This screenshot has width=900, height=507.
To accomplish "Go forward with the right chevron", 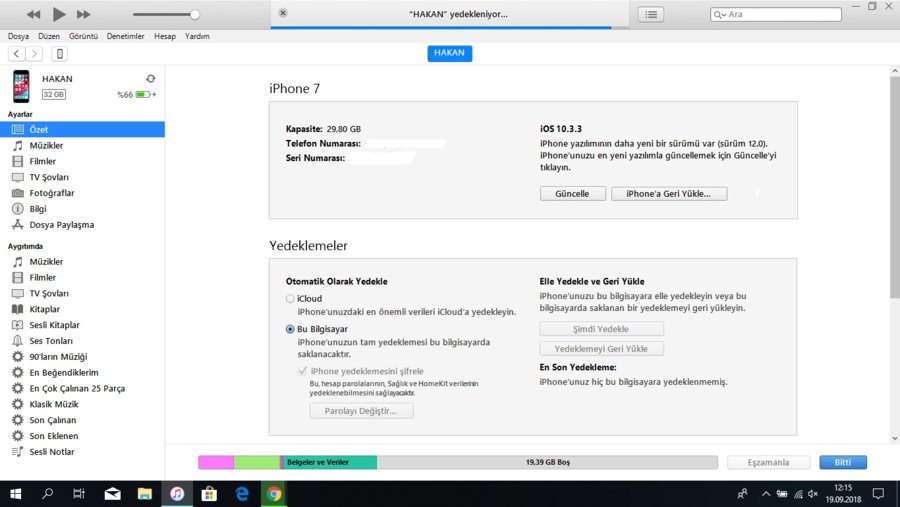I will (x=34, y=54).
